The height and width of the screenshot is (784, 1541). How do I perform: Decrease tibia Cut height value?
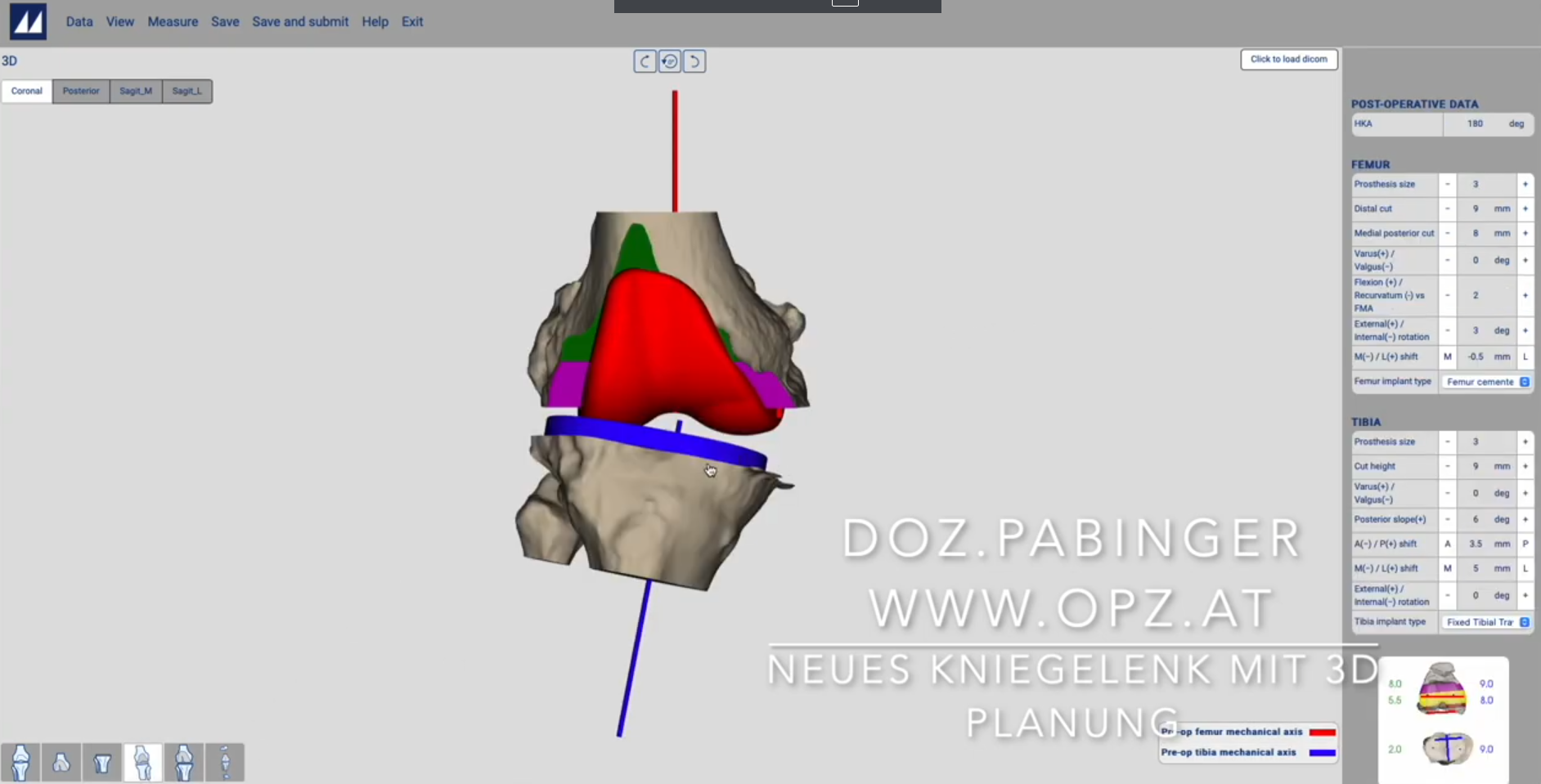point(1448,467)
